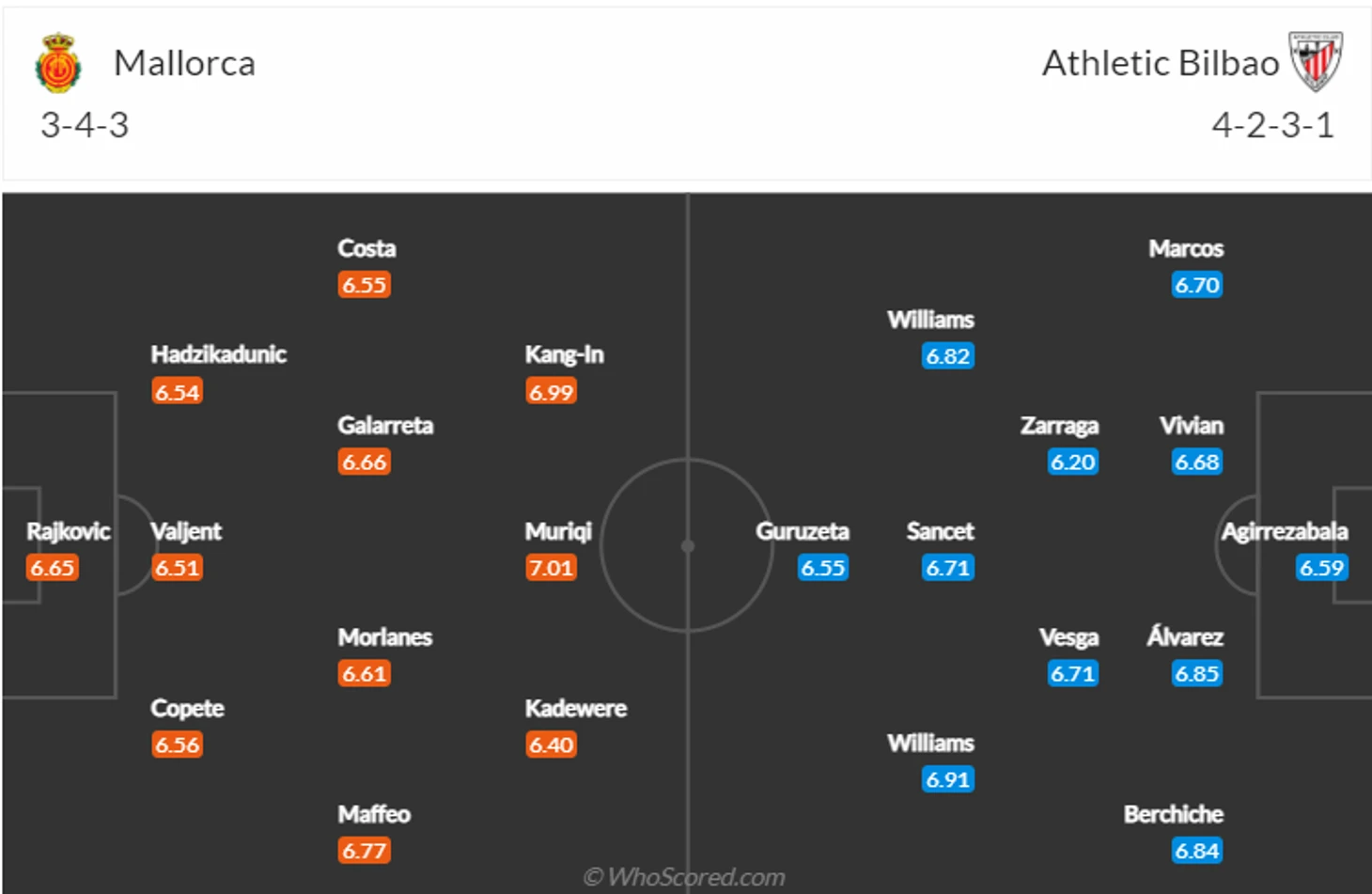Viewport: 1372px width, 894px height.
Task: Select player name Guruzeta
Action: tap(803, 531)
